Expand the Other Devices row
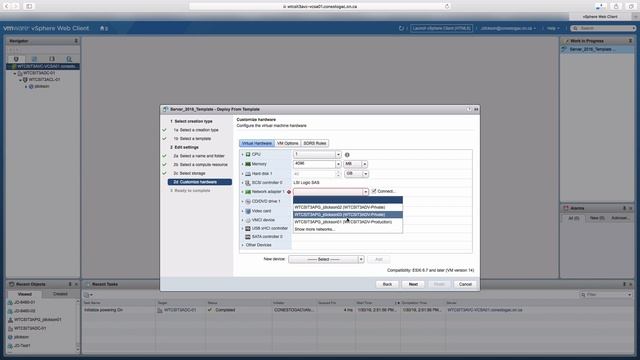This screenshot has width=640, height=360. (242, 245)
